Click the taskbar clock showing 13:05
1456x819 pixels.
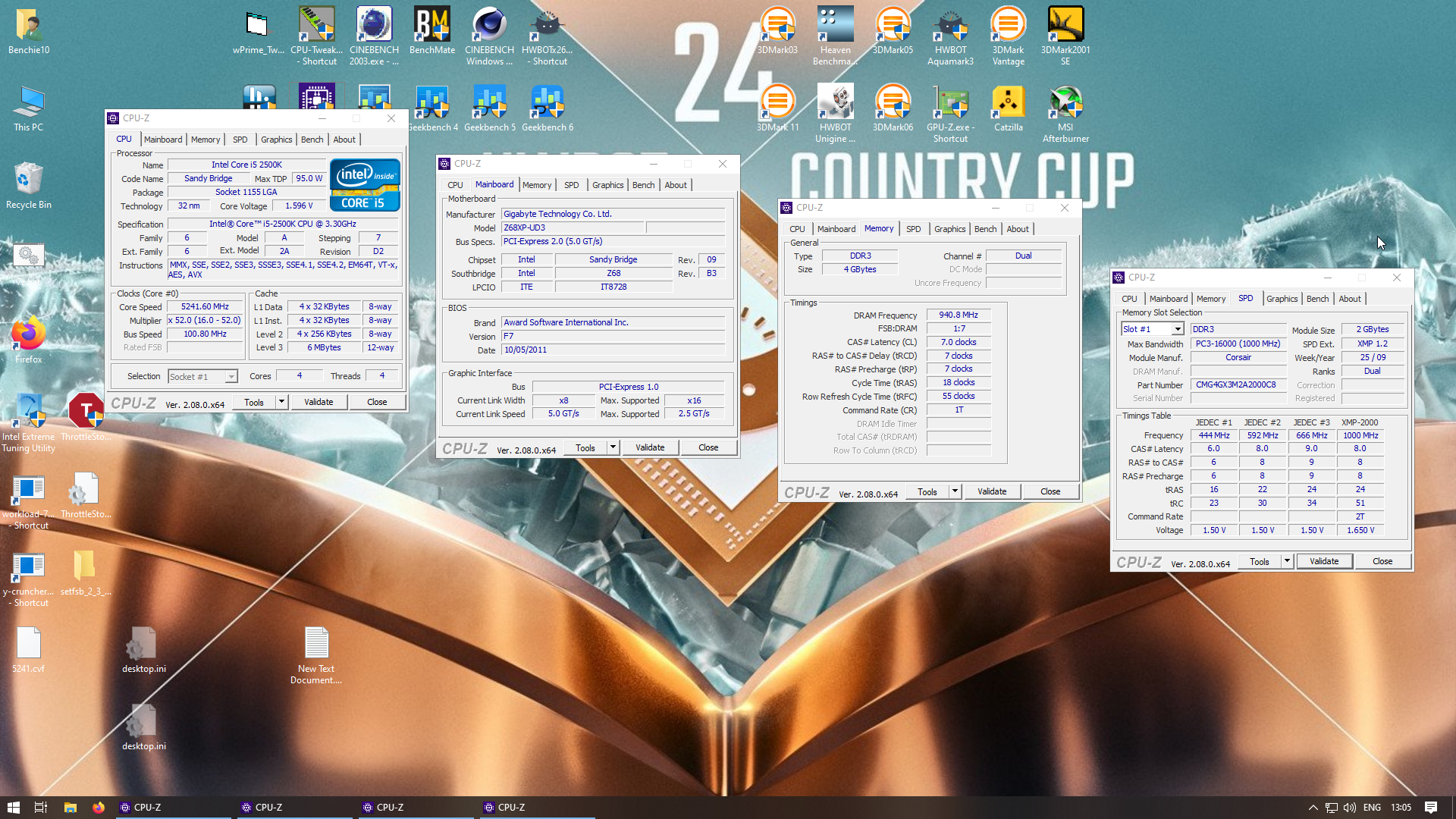coord(1401,808)
